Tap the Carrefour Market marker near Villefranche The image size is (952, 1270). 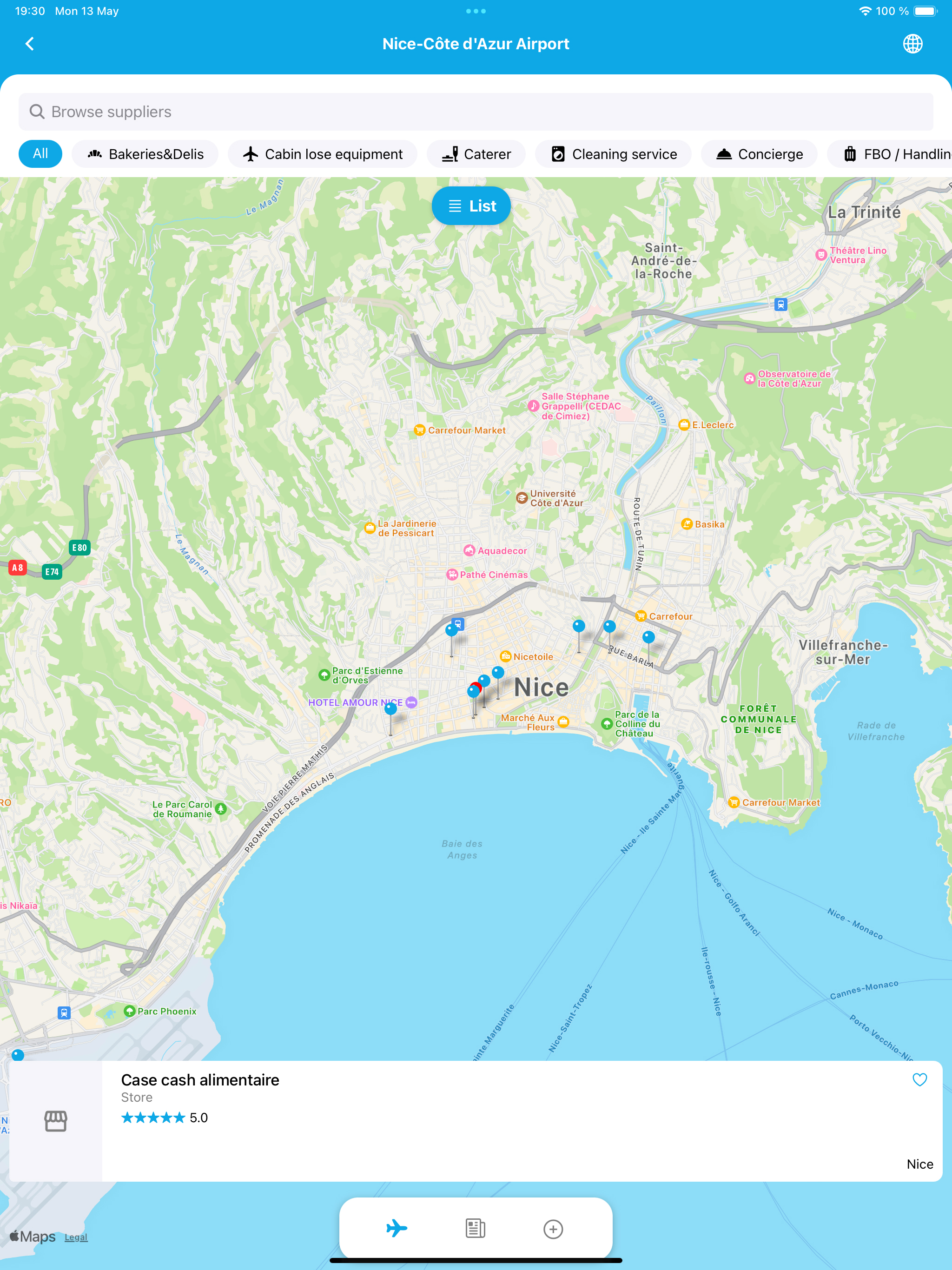tap(733, 803)
